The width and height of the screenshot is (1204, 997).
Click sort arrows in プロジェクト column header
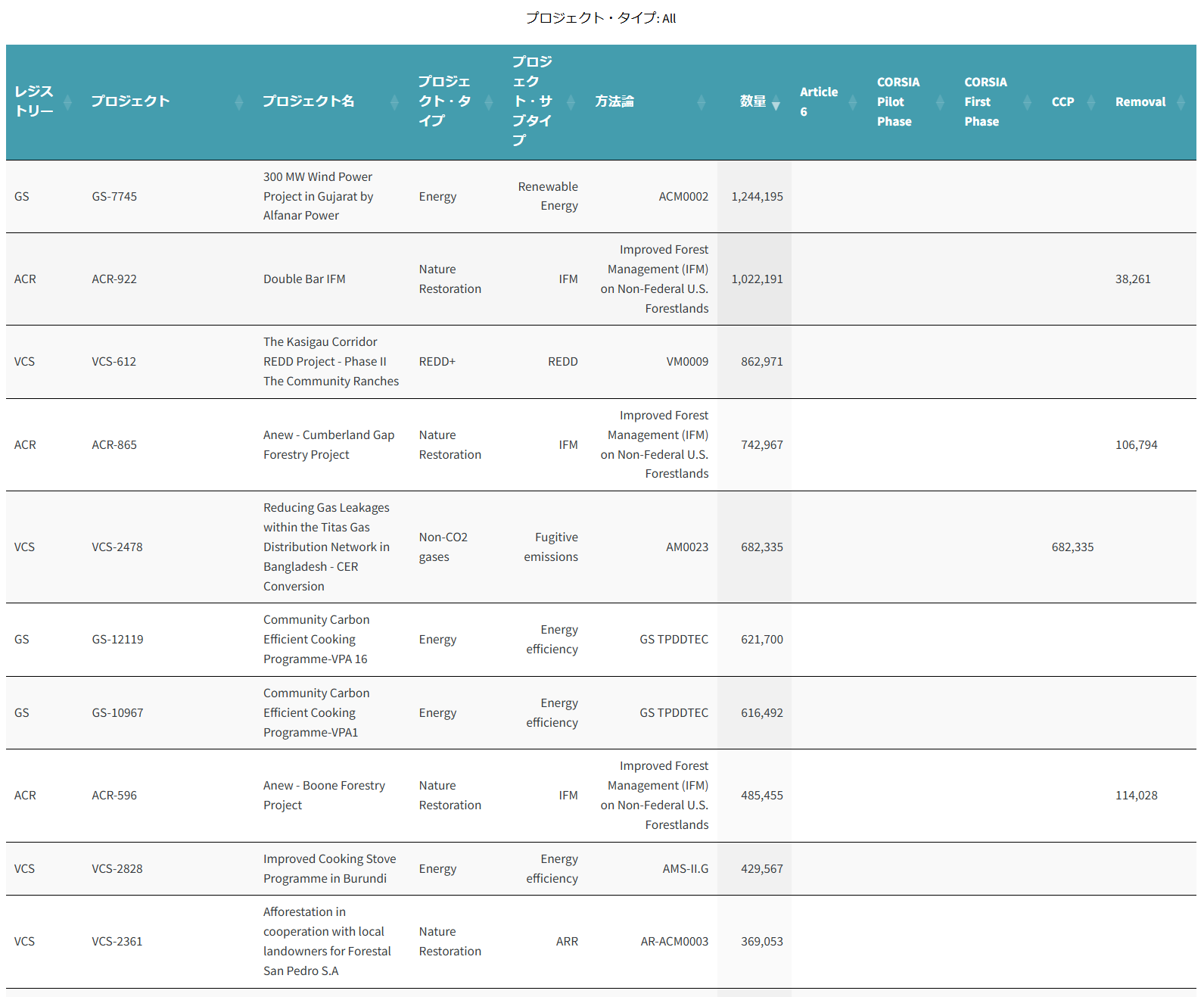[239, 102]
